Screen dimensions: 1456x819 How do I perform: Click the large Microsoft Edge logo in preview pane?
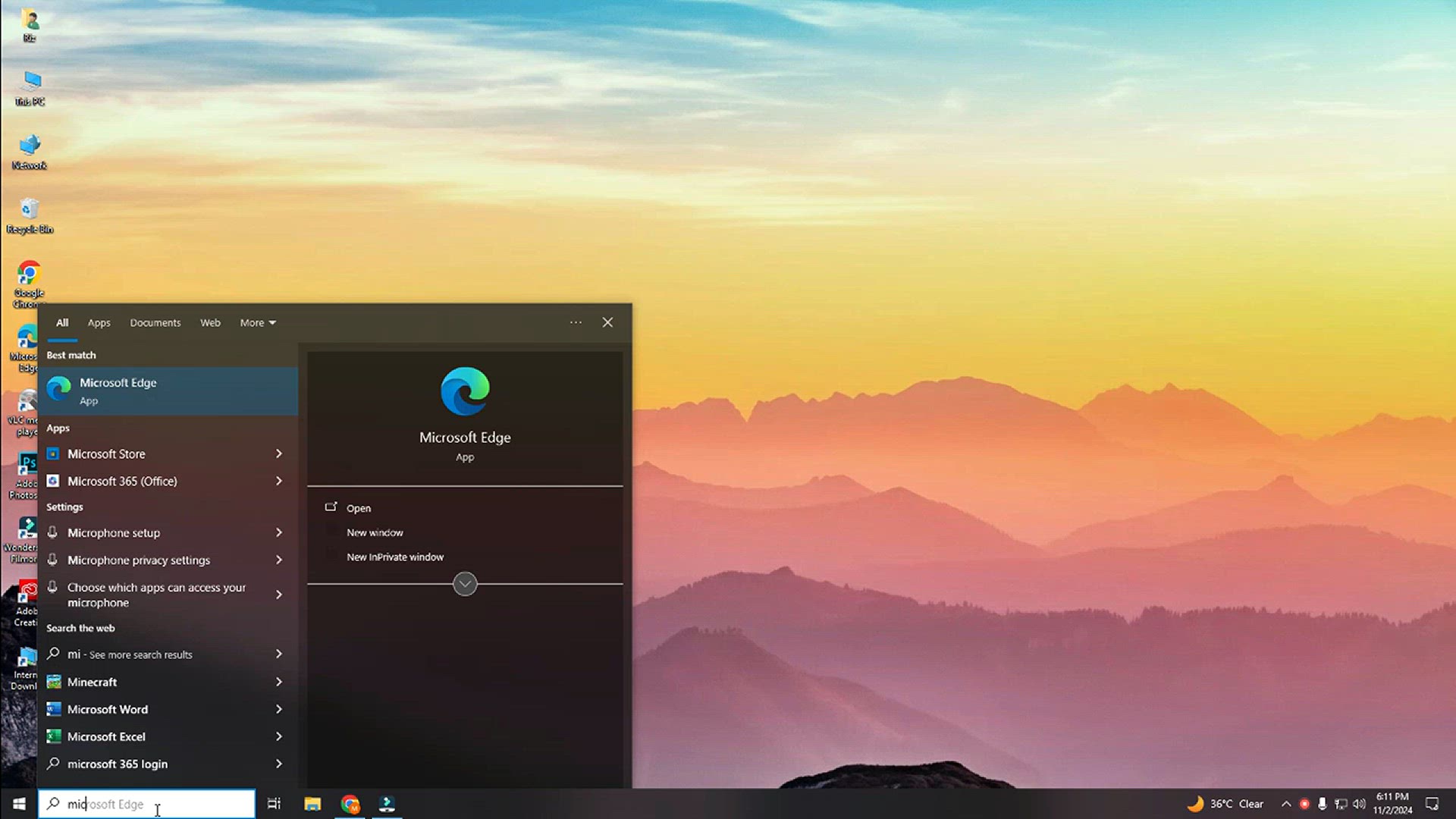(x=465, y=391)
